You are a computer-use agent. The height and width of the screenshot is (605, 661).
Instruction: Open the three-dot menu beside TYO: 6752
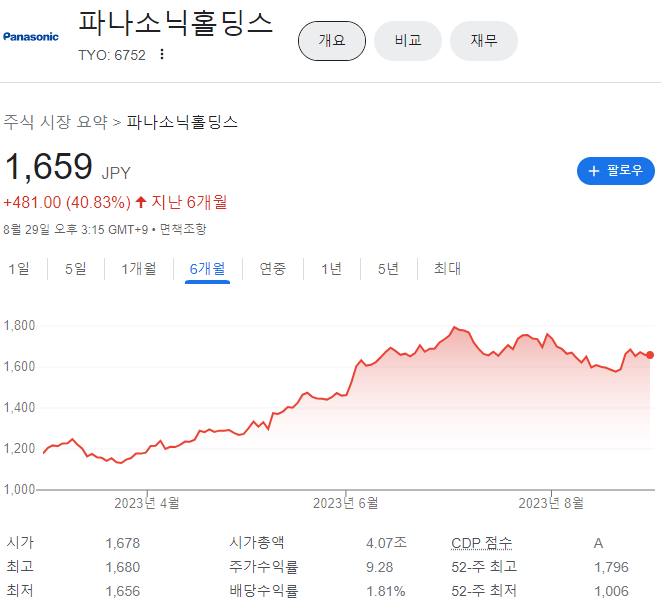coord(162,54)
